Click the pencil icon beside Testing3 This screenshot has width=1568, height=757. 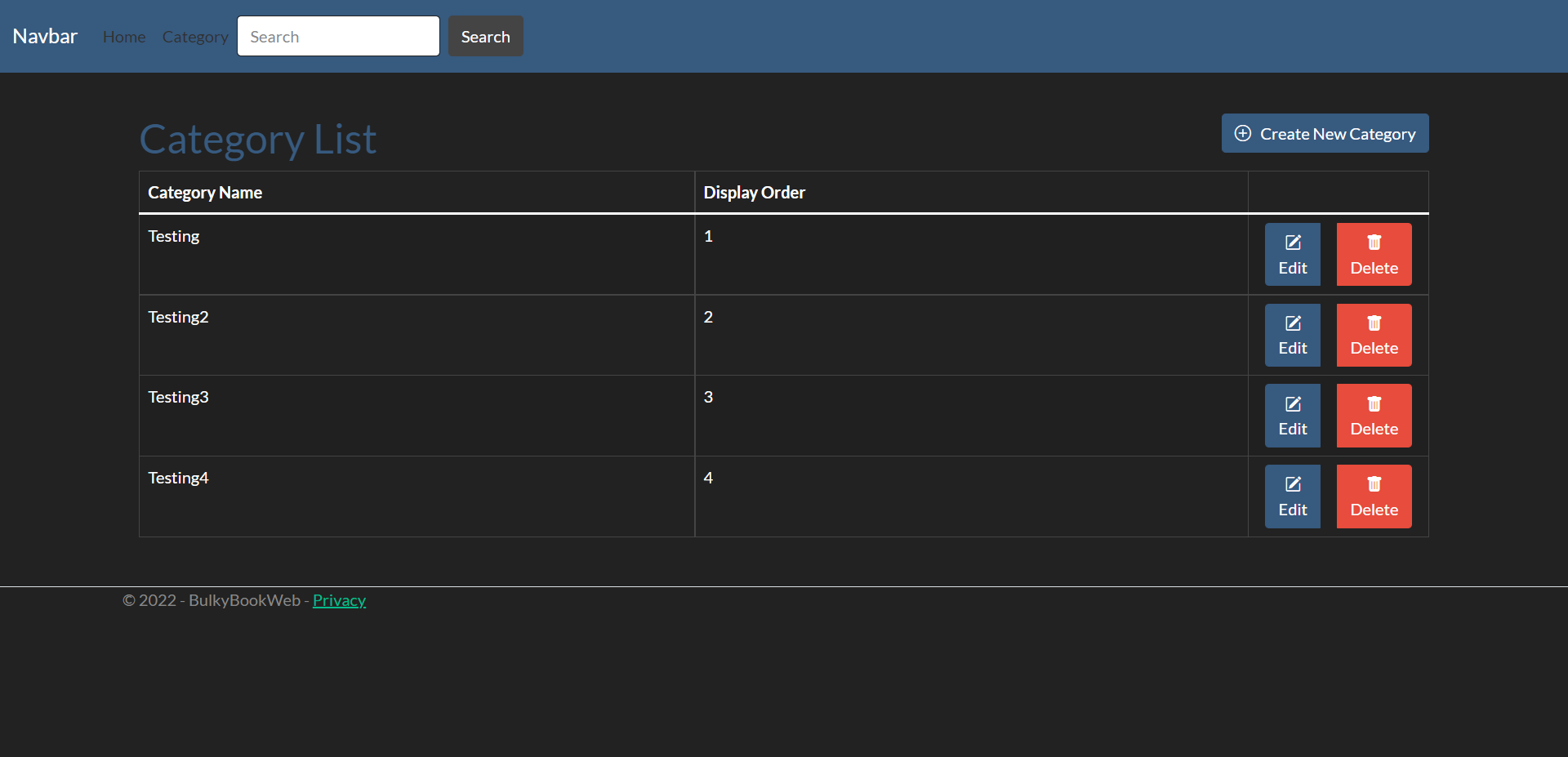[1293, 403]
